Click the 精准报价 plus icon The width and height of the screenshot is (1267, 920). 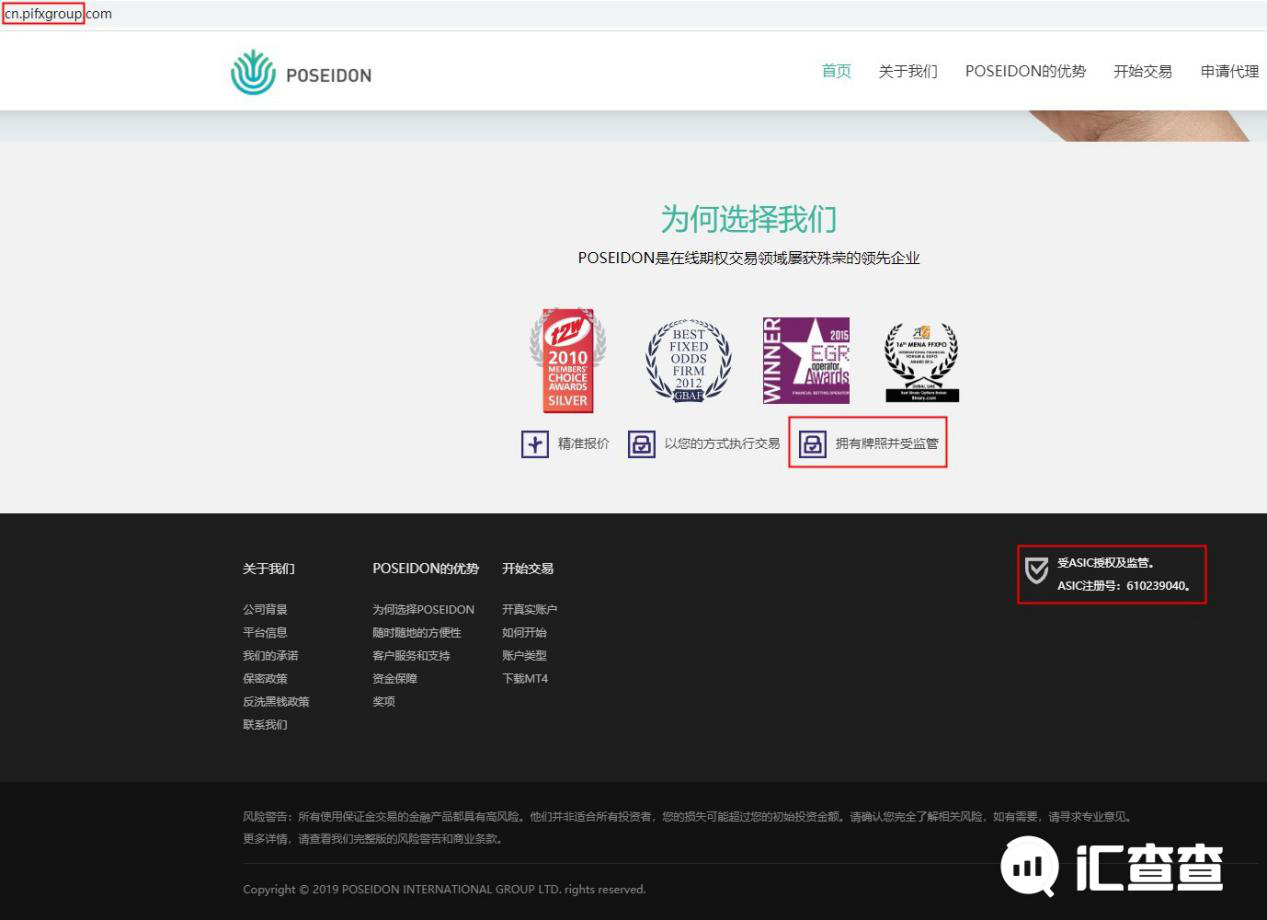535,444
